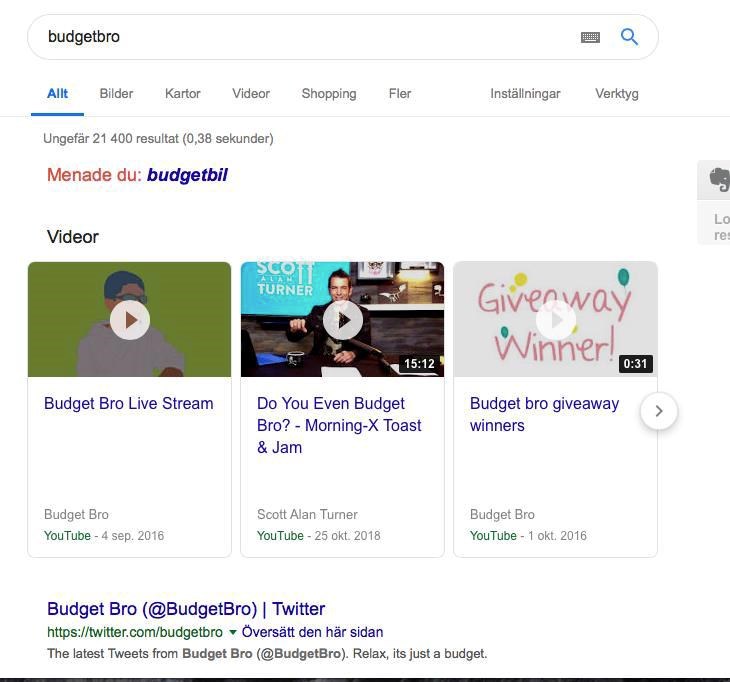This screenshot has width=730, height=682.
Task: Switch to the Shopping tab
Action: click(x=329, y=93)
